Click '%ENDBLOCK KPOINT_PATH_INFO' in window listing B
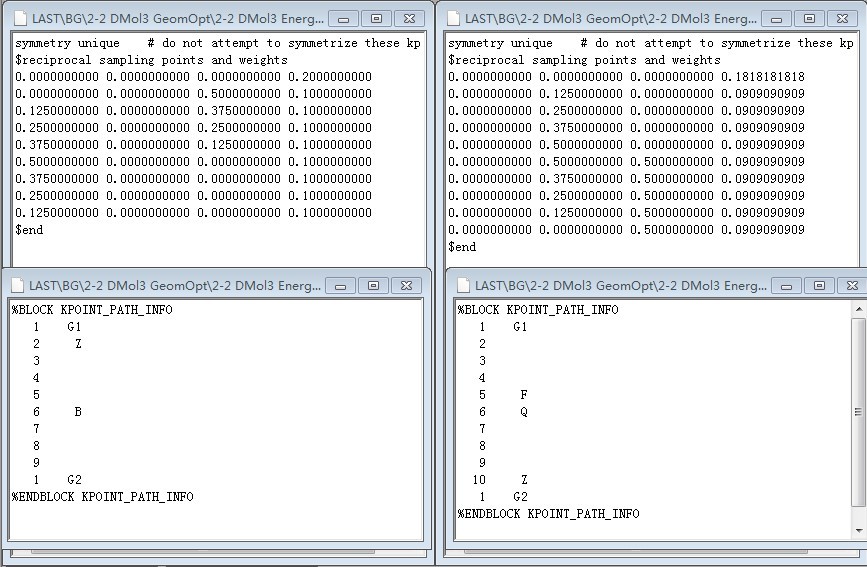The image size is (867, 567). pos(102,497)
